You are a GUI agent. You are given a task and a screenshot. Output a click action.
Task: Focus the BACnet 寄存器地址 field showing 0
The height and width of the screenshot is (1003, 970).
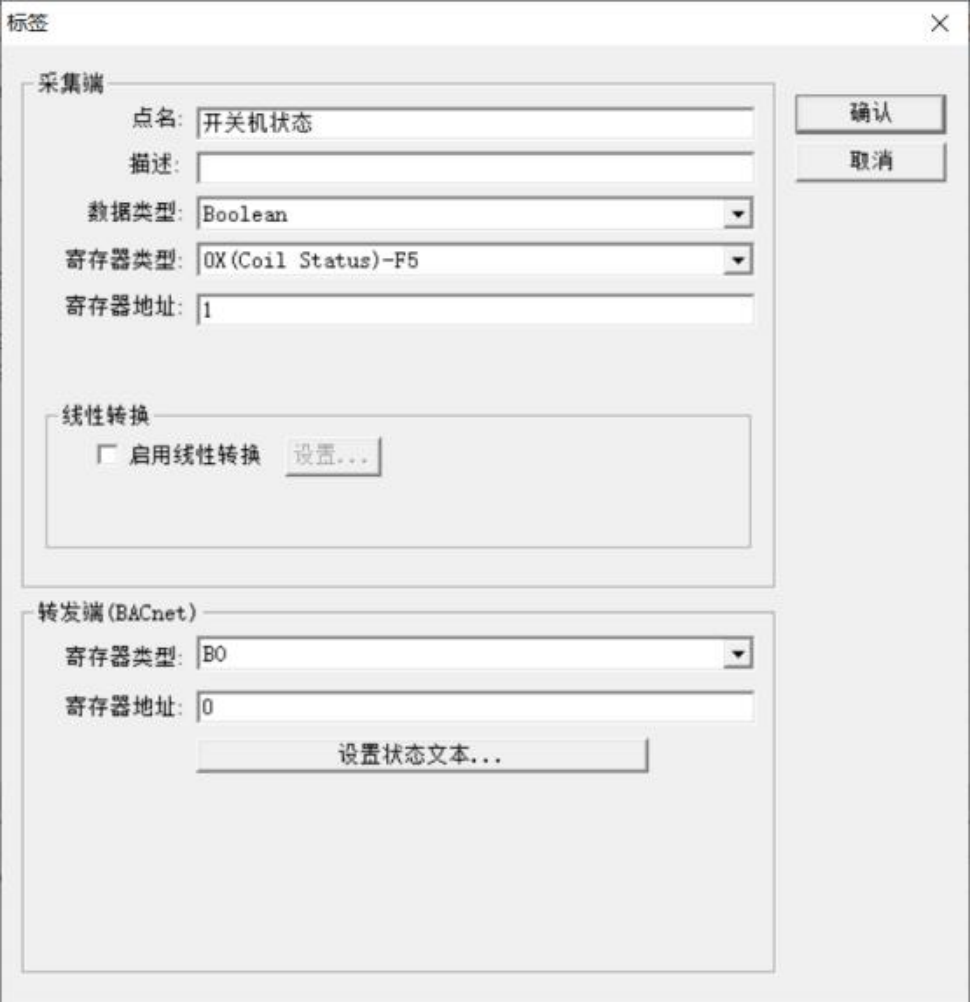click(x=475, y=707)
